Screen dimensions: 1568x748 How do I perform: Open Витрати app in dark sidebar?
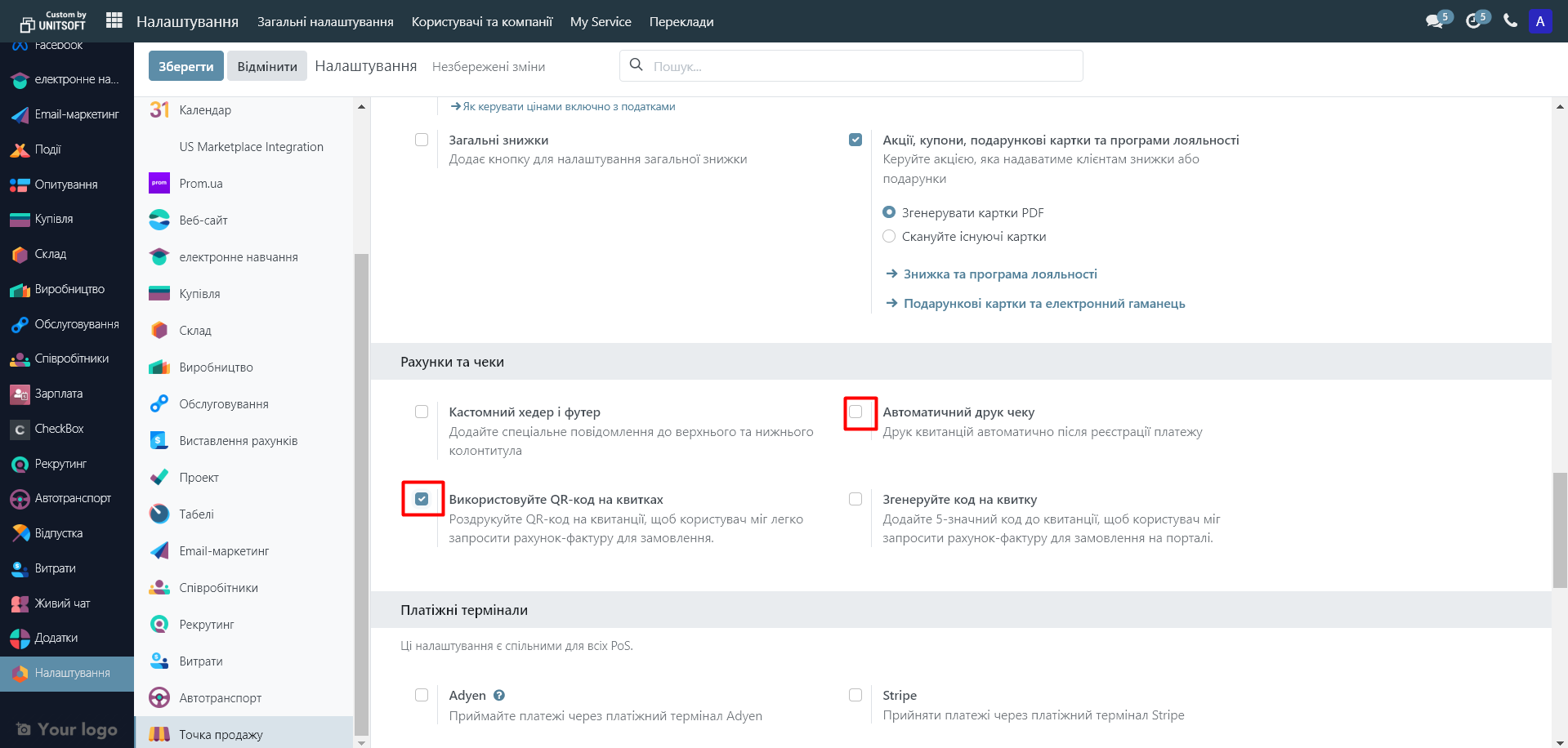[x=67, y=568]
